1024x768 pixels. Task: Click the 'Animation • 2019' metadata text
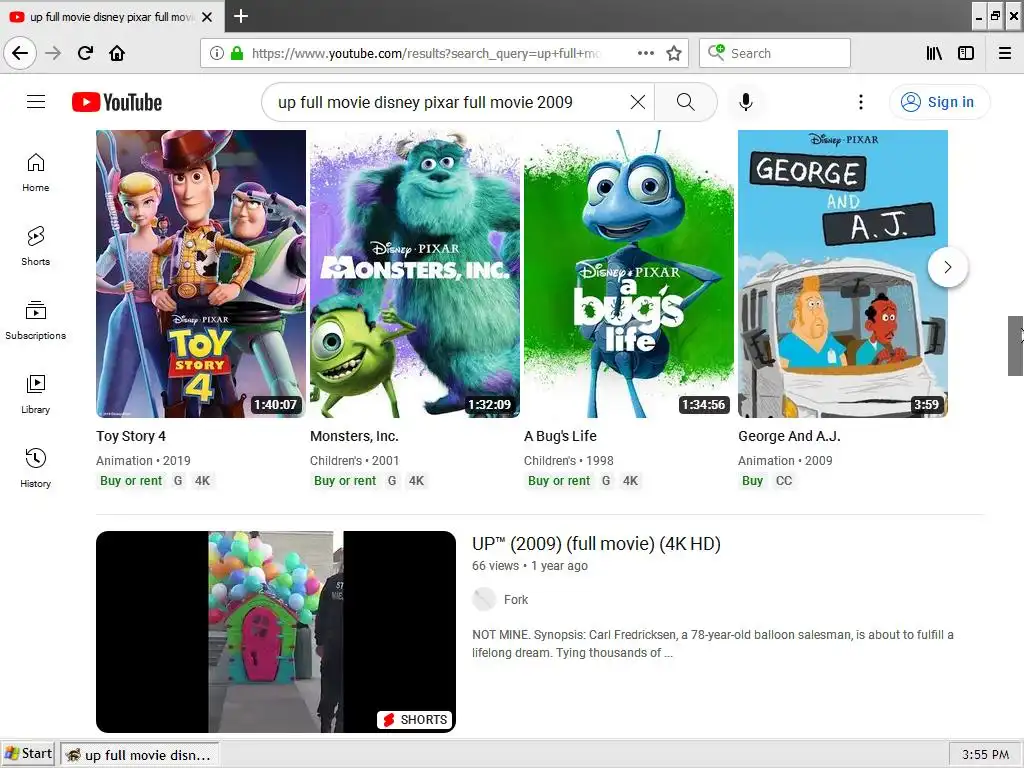point(143,460)
